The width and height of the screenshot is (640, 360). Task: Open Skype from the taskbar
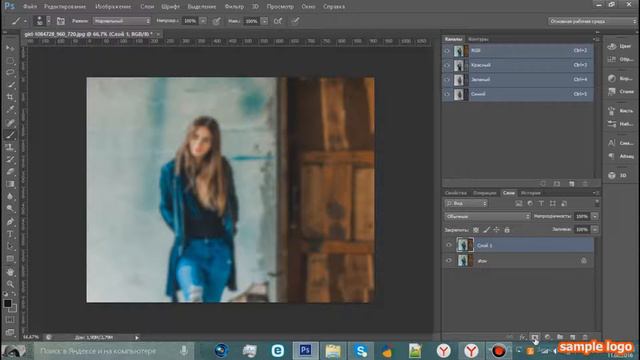coord(361,351)
